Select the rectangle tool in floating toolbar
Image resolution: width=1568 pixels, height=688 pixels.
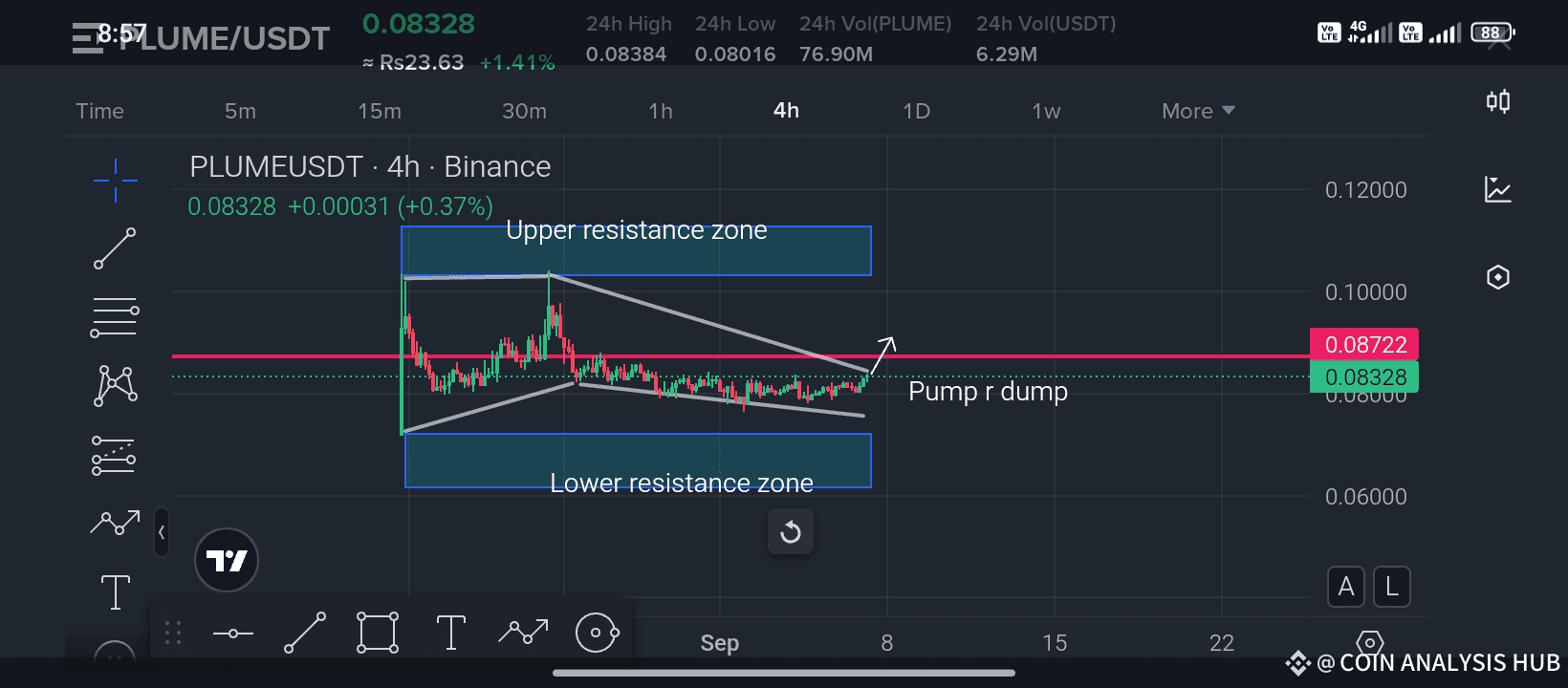(378, 633)
